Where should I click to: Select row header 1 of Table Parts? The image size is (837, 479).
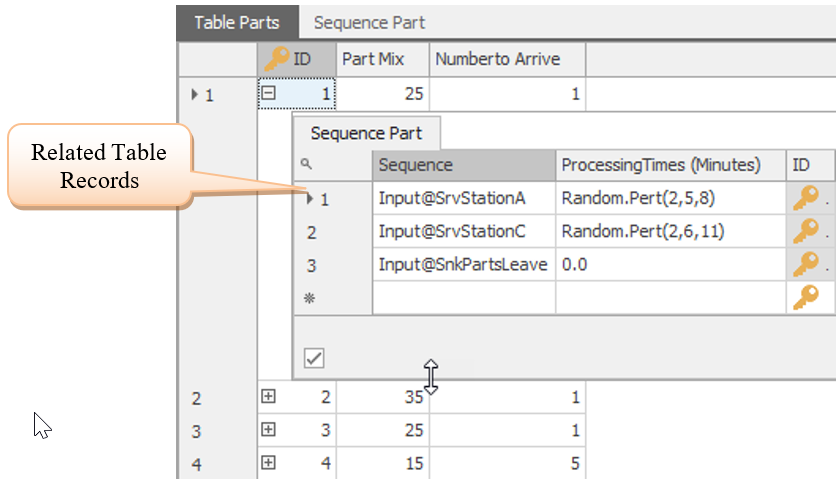click(218, 95)
